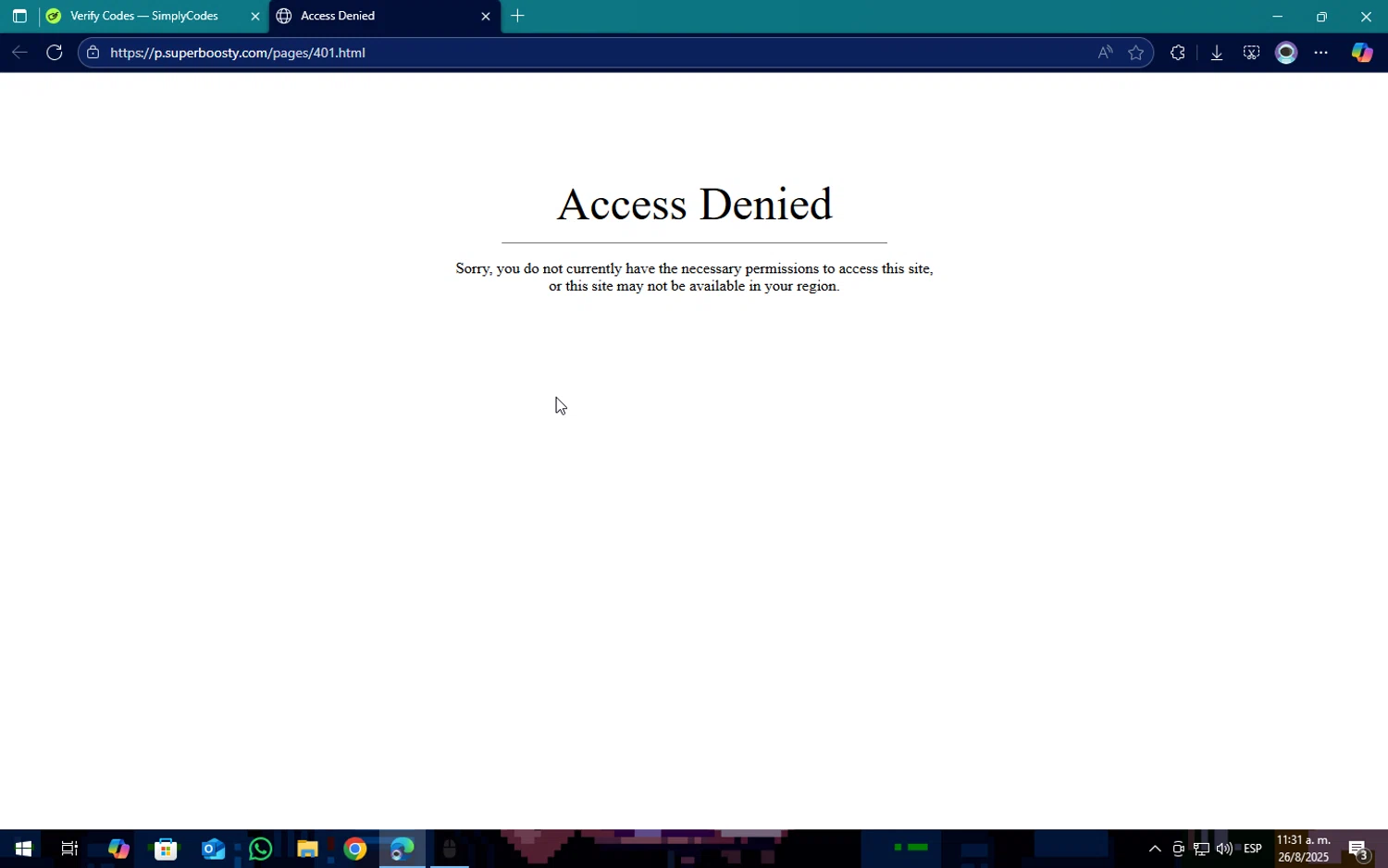Open the Copilot sidebar in Edge

click(x=1362, y=53)
